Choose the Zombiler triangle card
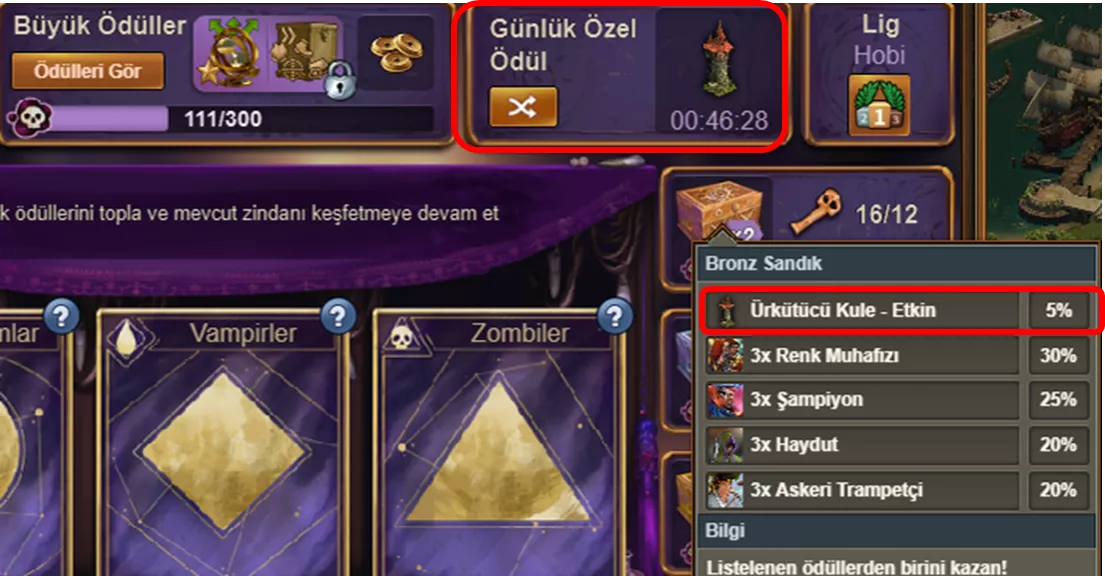The height and width of the screenshot is (576, 1105). click(500, 444)
